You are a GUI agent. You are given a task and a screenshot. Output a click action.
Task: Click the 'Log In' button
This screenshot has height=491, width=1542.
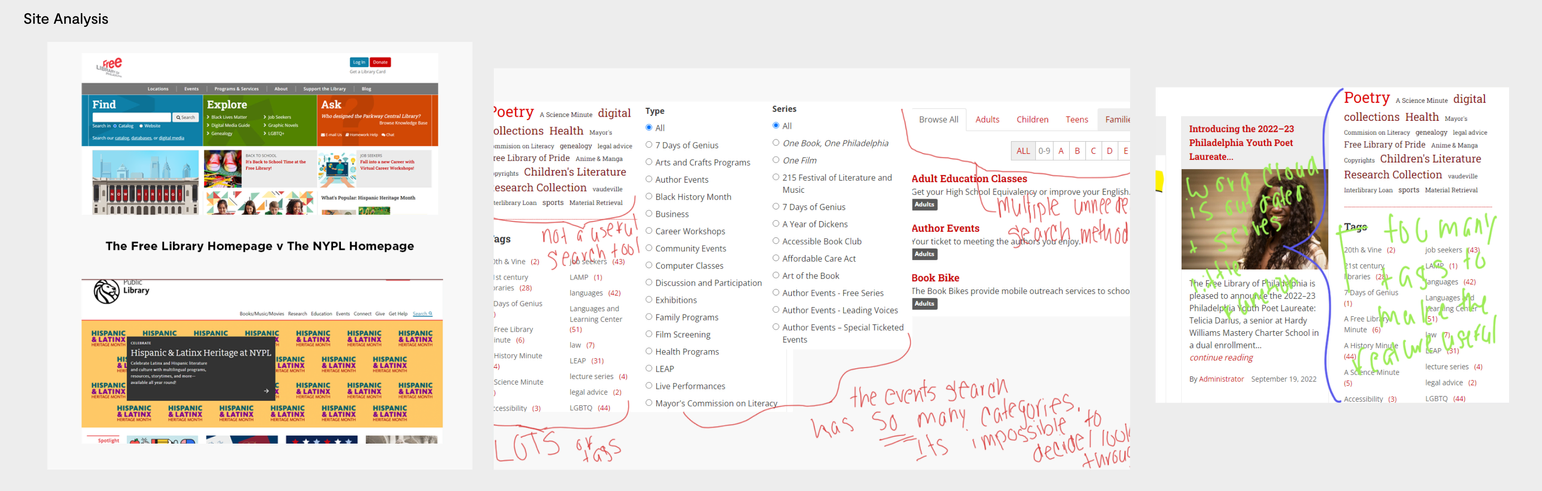point(359,62)
